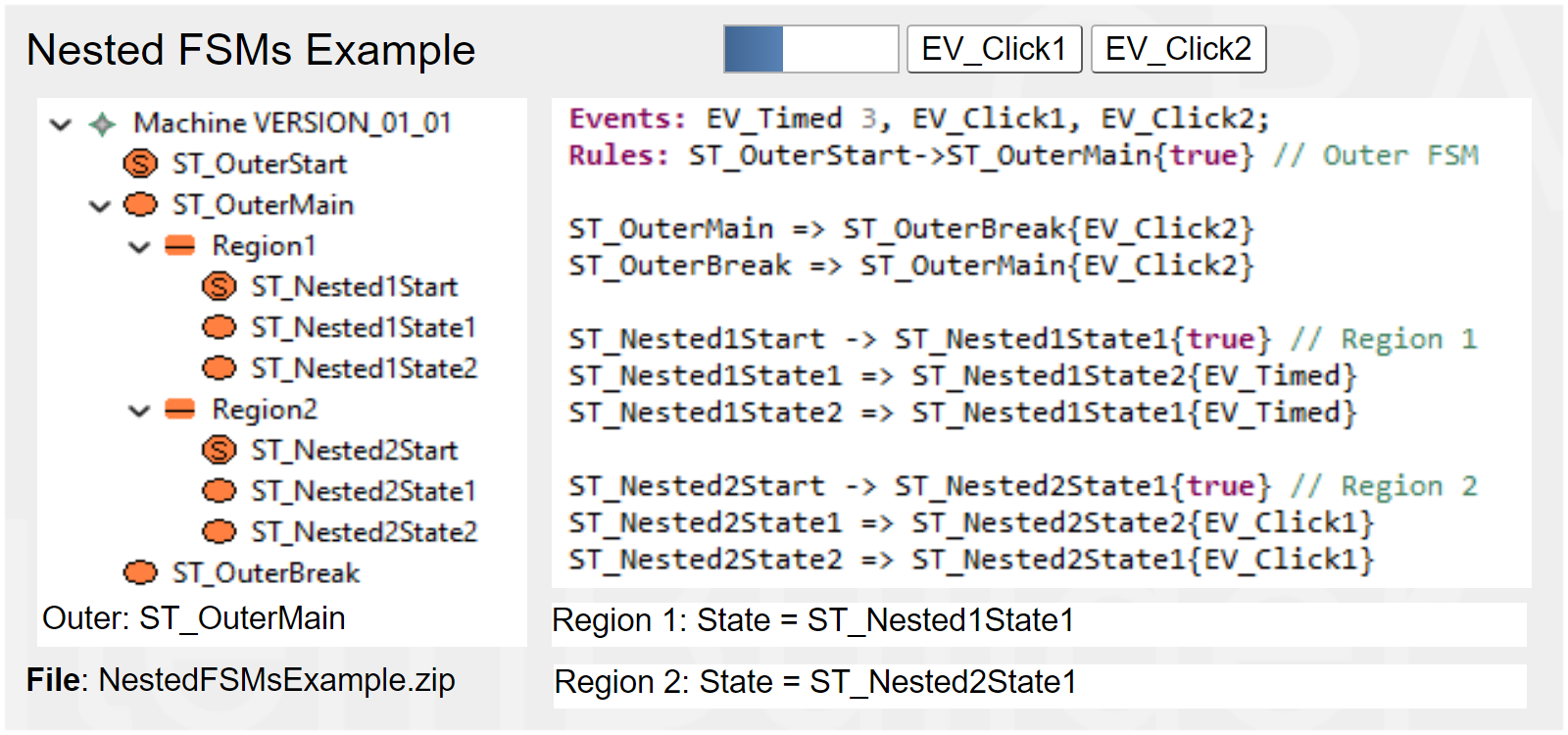
Task: Click the ST_Nested2State2 state icon
Action: [x=219, y=531]
